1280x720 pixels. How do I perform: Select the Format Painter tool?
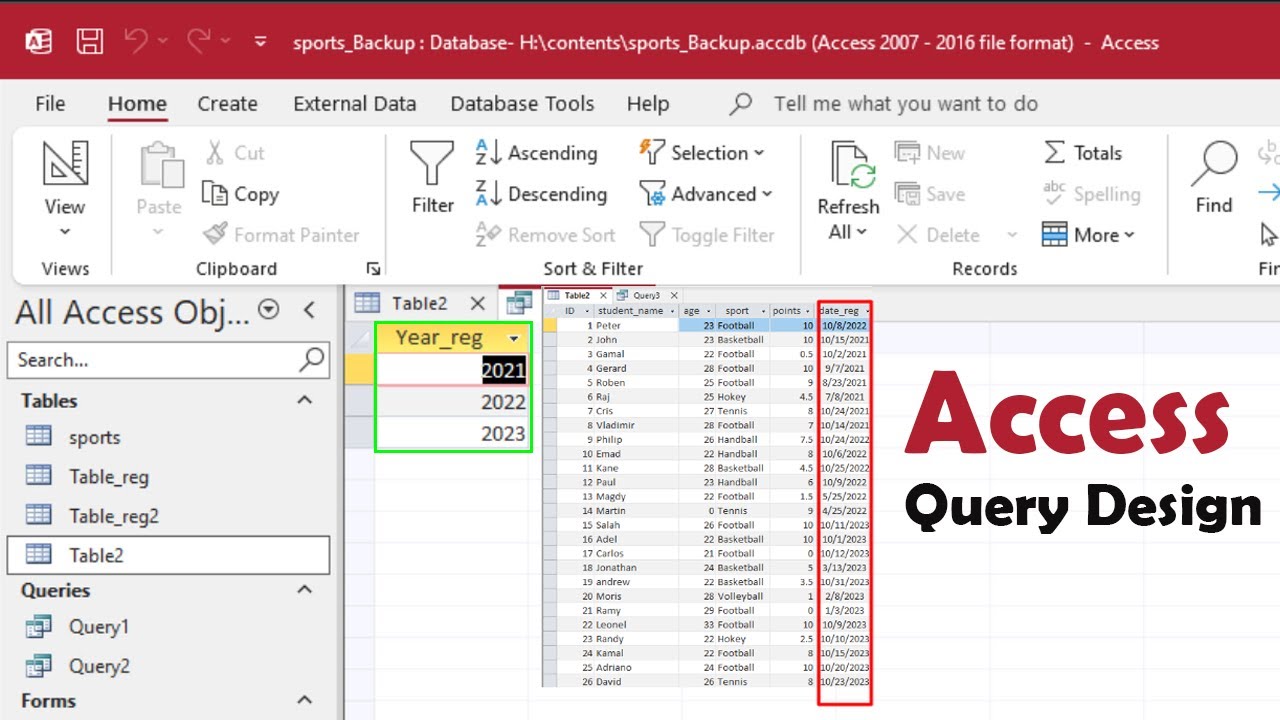click(x=281, y=235)
